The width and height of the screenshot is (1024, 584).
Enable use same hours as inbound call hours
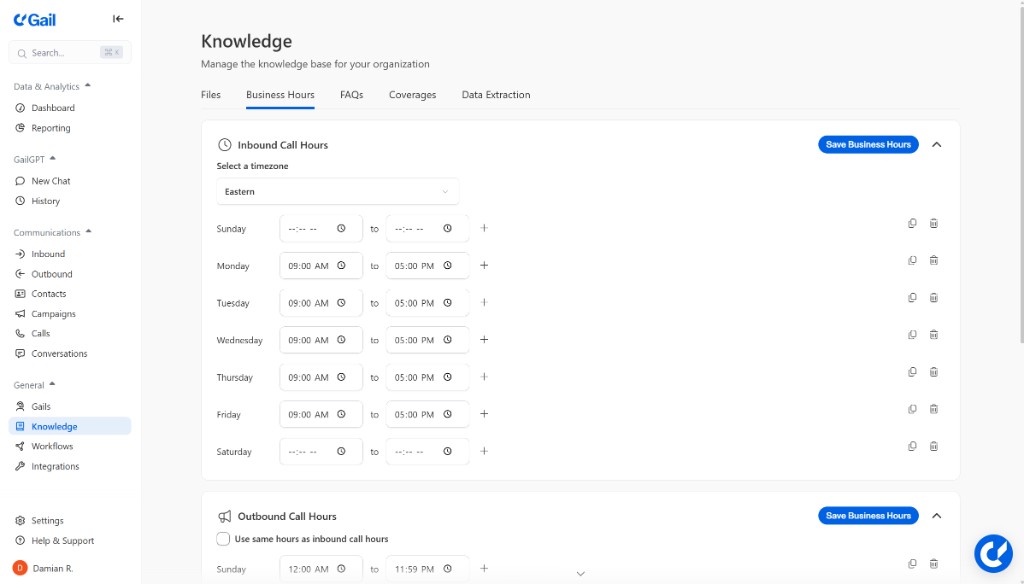point(223,538)
